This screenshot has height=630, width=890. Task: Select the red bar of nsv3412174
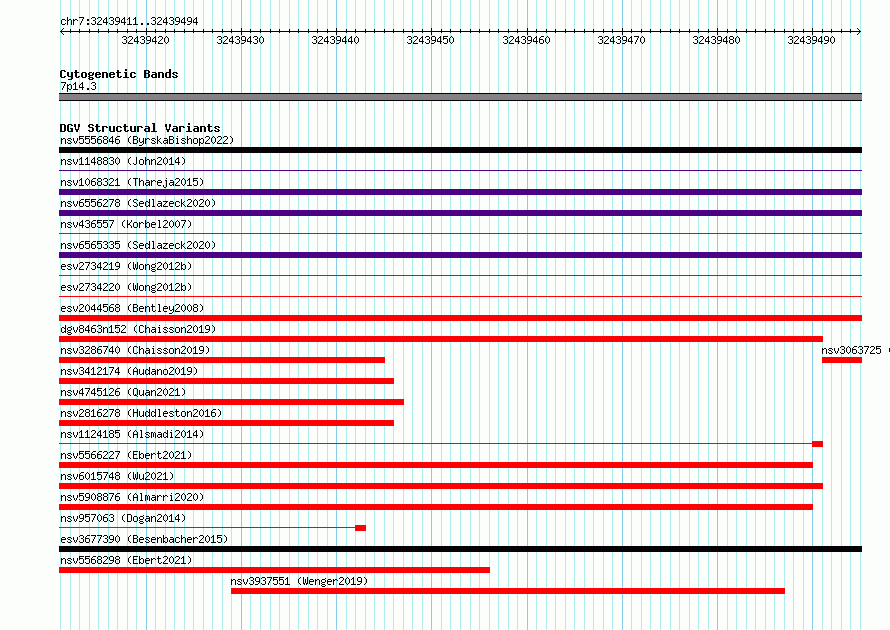click(226, 381)
